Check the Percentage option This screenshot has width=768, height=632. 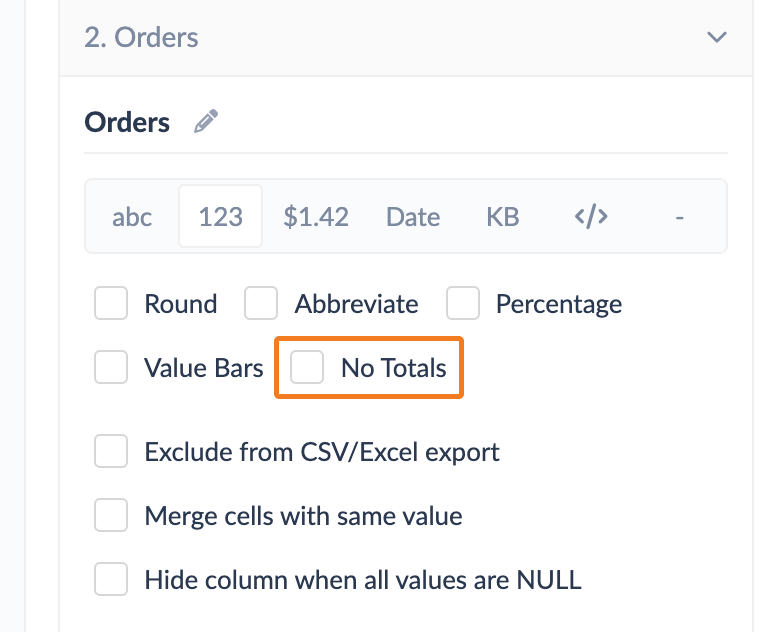tap(463, 303)
